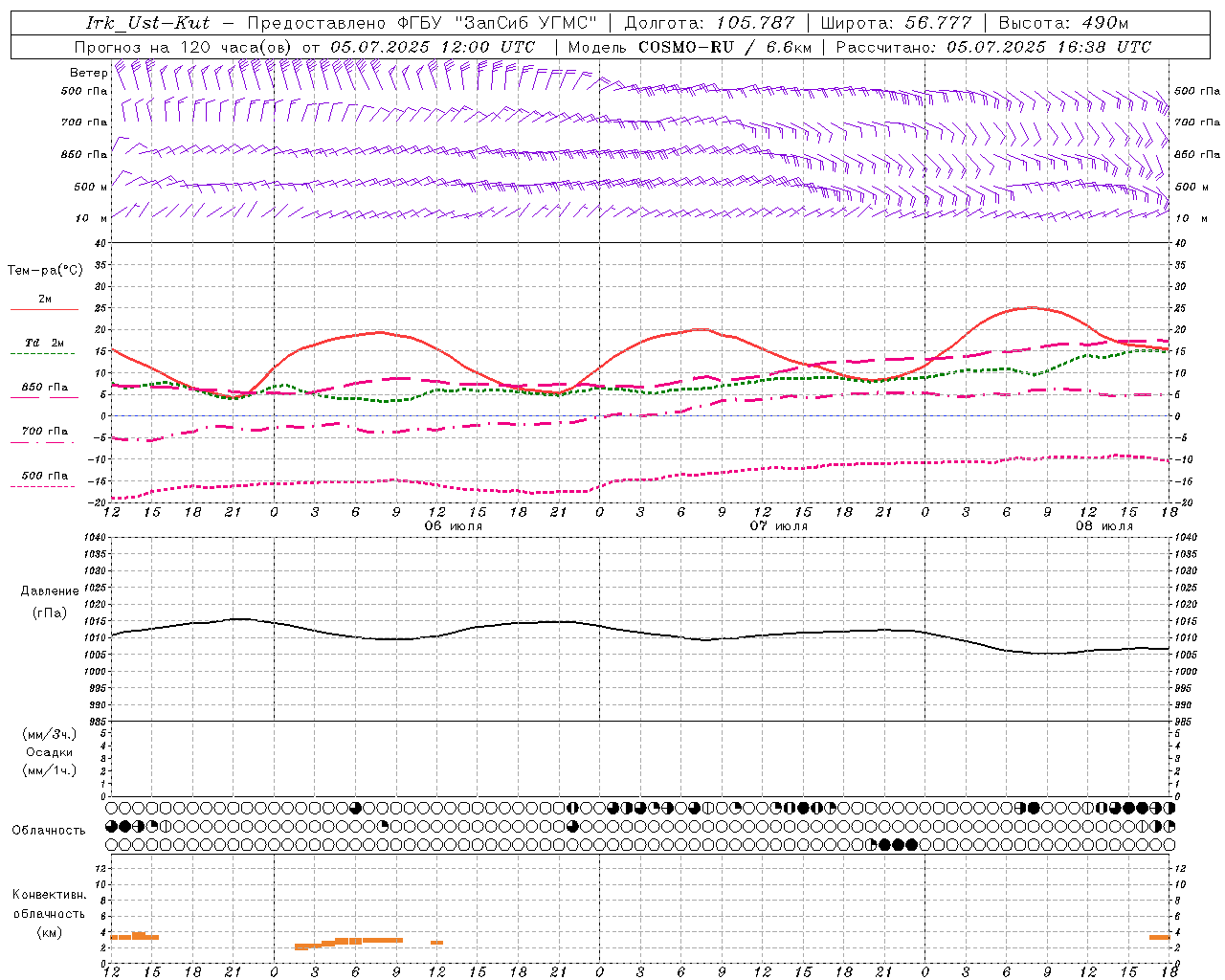Click the filled black cloud circles in bottom cloud row
Viewport: 1225px width, 980px height.
click(898, 844)
